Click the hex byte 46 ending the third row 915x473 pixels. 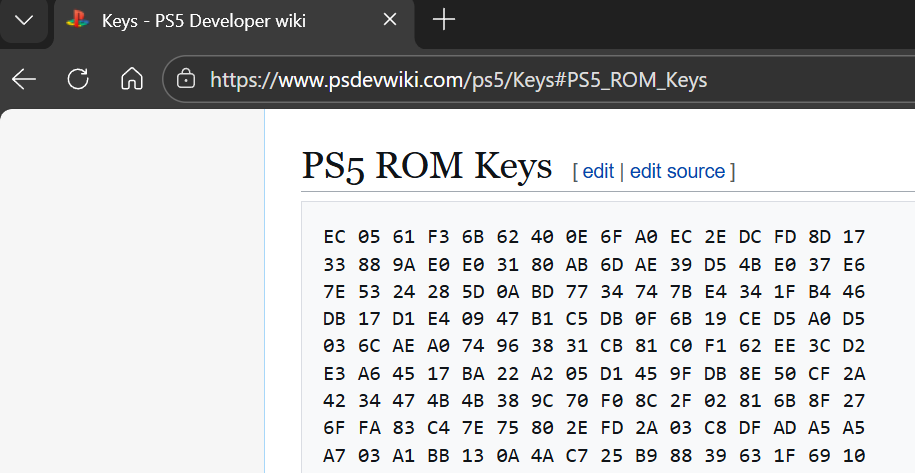[x=854, y=292]
